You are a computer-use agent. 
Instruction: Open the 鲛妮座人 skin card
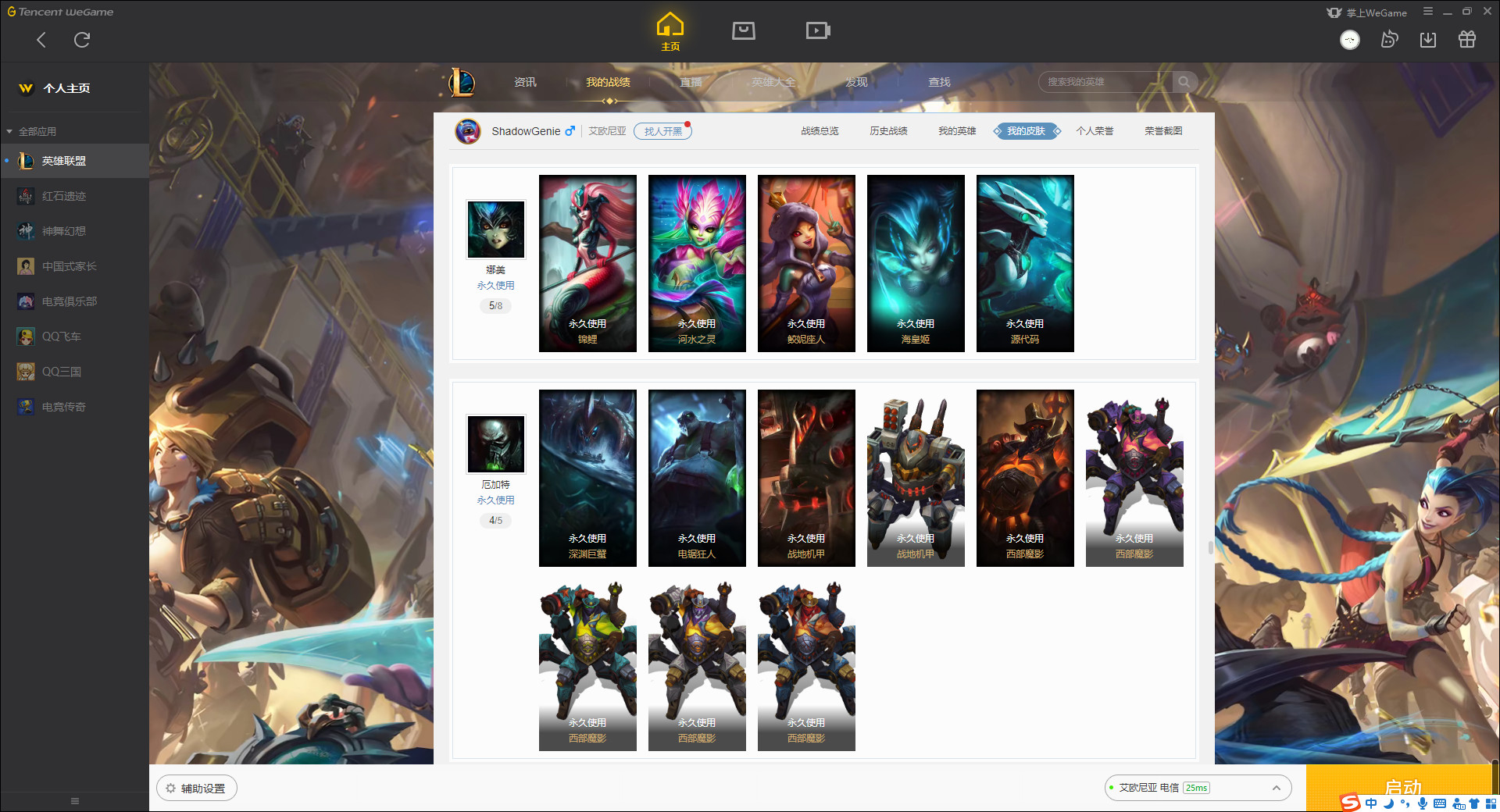pos(806,263)
